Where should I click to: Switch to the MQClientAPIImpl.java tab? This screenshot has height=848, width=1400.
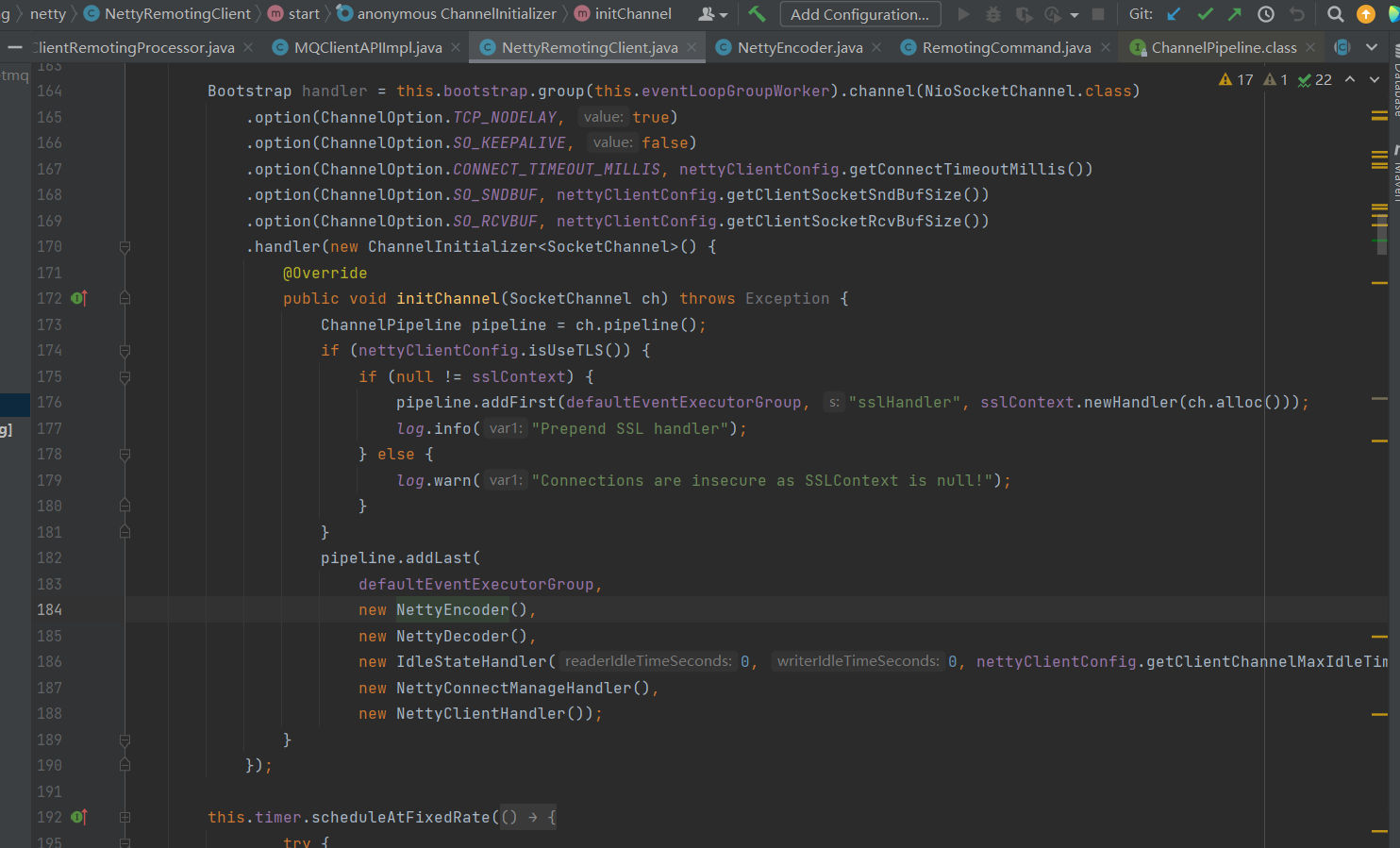point(367,47)
